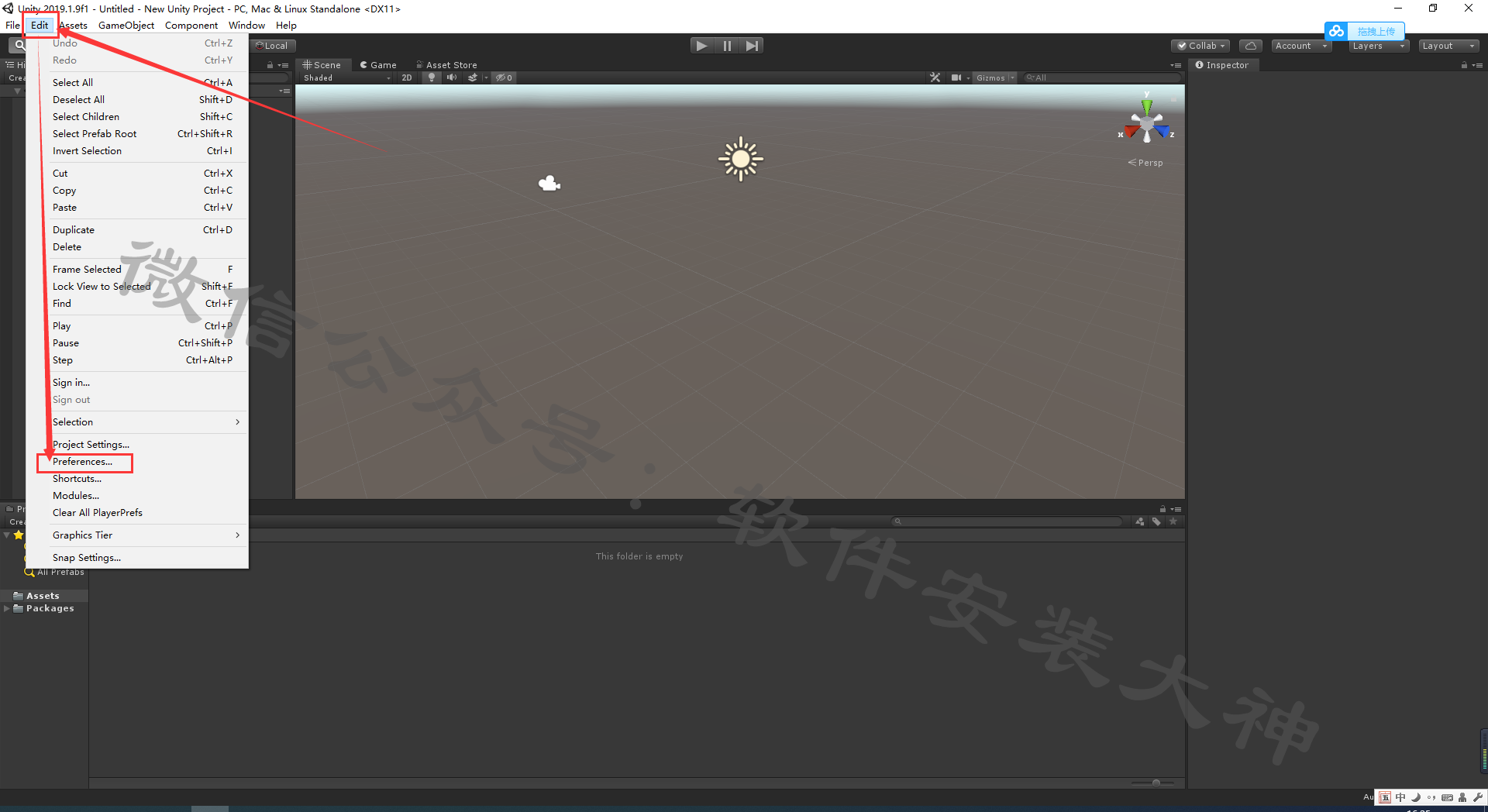Open the Scene view panel options menu icon

[1176, 65]
